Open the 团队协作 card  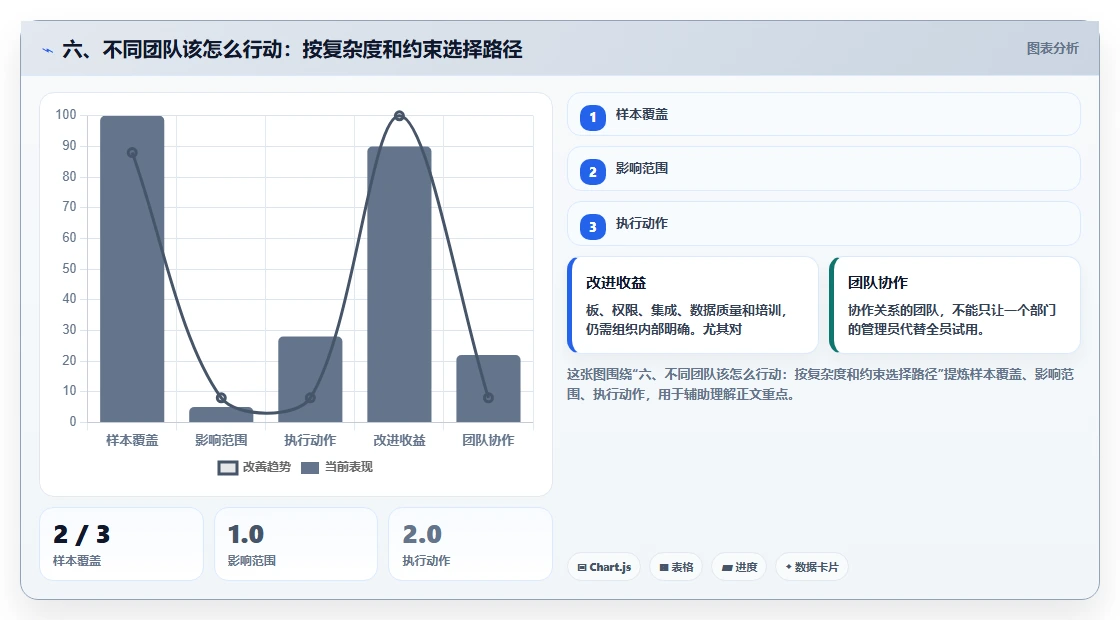pos(955,305)
